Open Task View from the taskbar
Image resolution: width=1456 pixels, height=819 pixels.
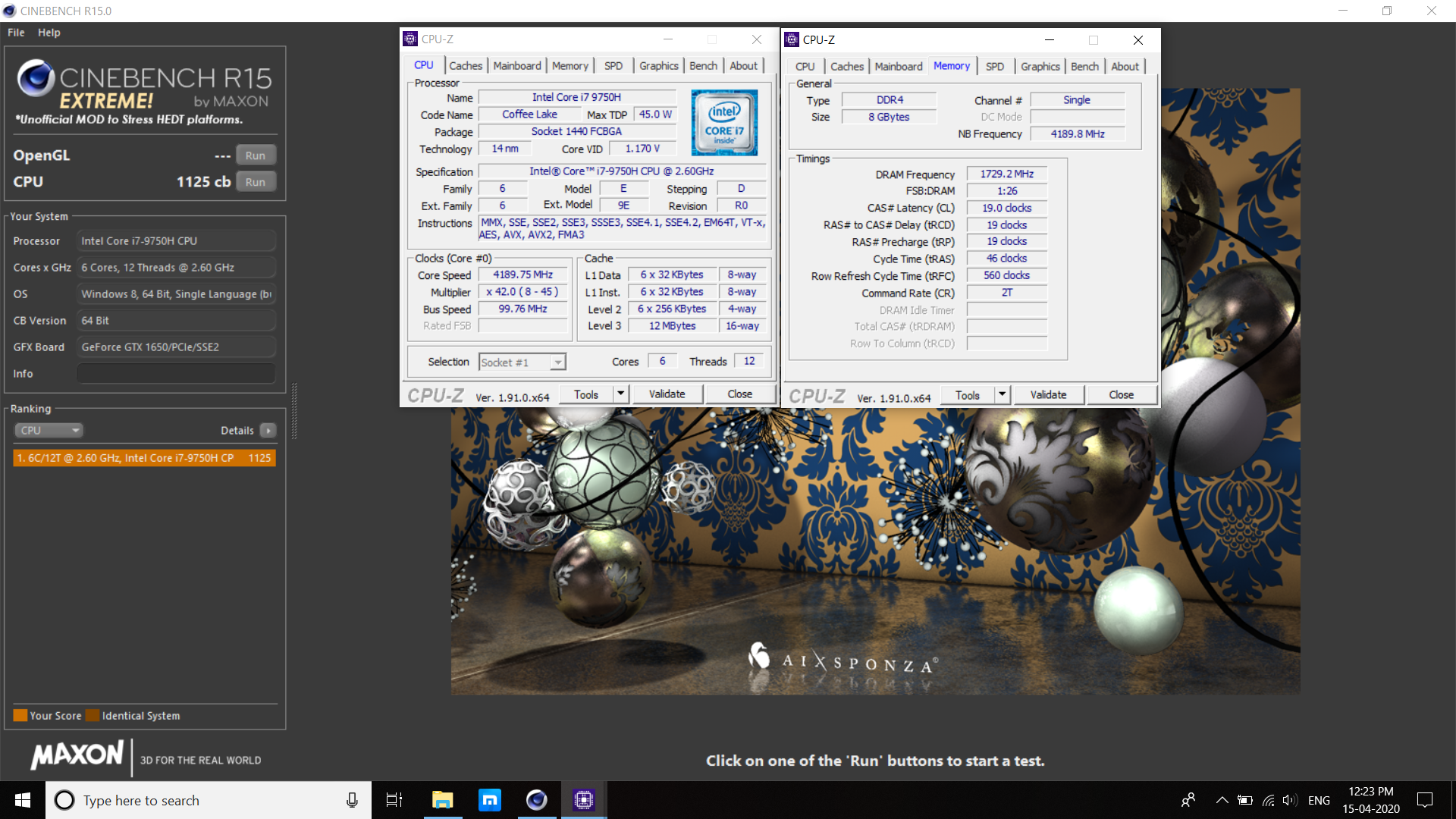coord(394,800)
